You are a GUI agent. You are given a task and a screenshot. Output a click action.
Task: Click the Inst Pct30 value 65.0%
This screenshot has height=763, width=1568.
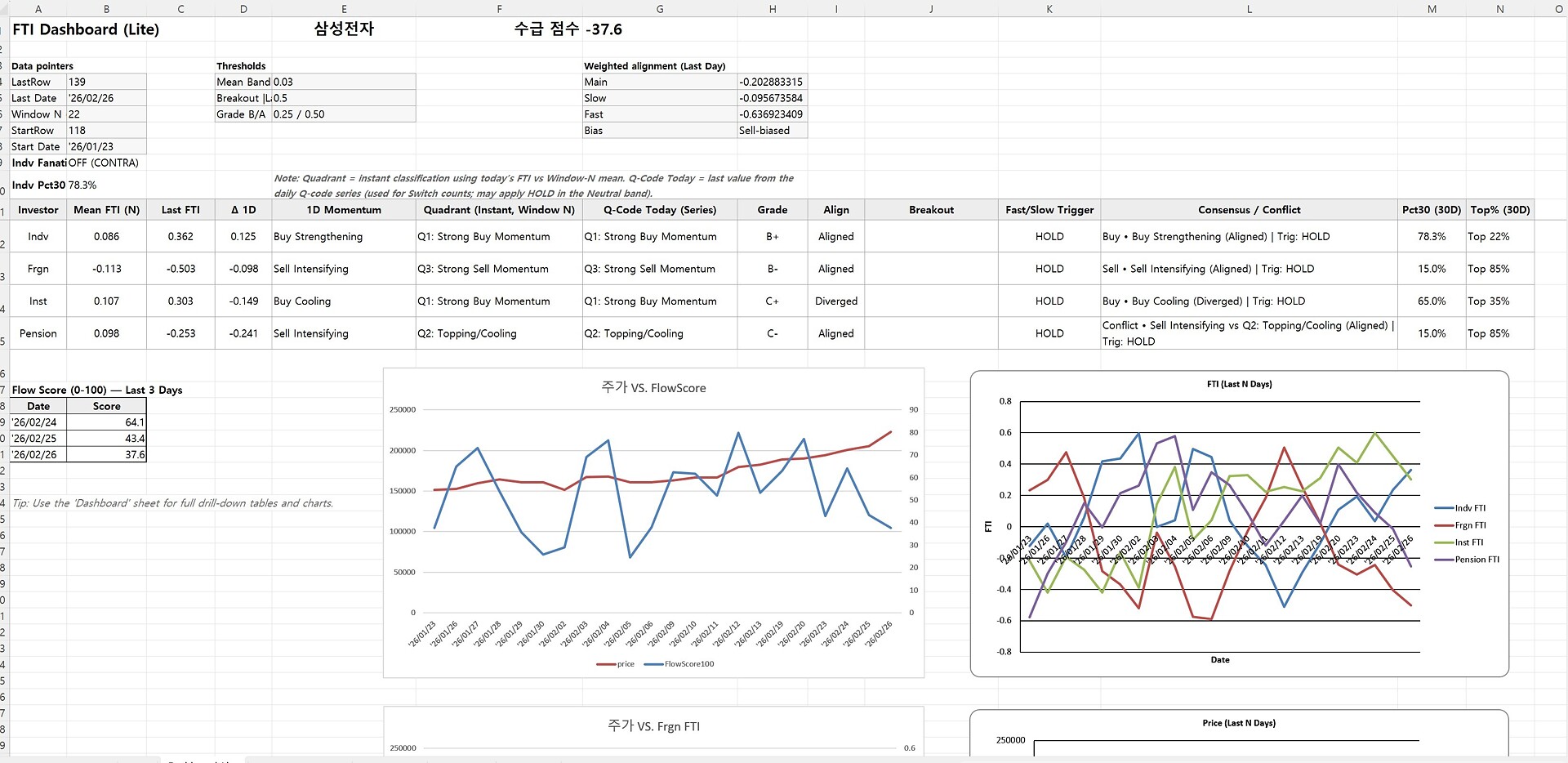click(x=1432, y=301)
